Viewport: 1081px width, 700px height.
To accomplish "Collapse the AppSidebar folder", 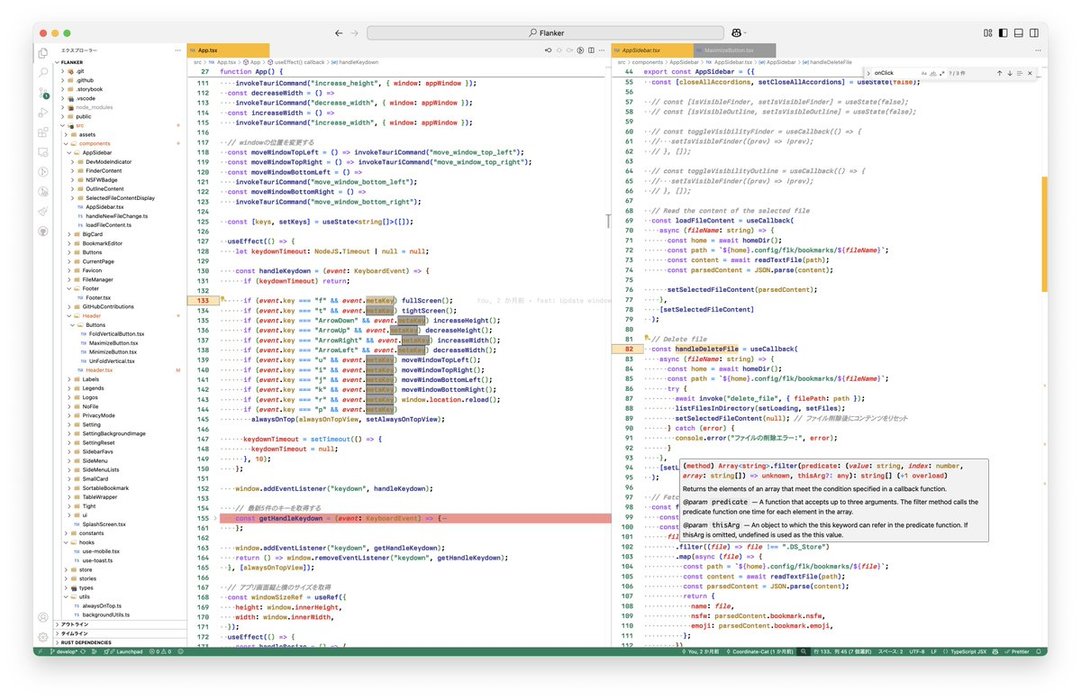I will (x=96, y=153).
